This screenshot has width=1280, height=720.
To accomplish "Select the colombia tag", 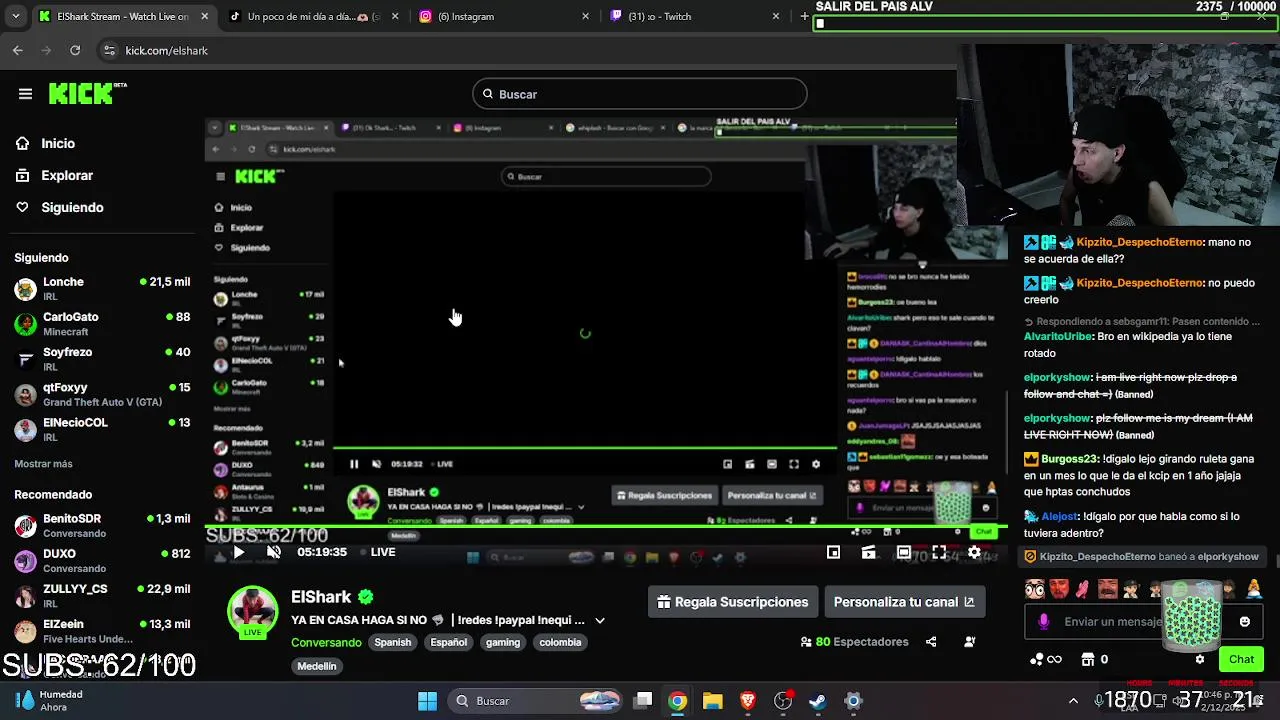I will click(x=560, y=642).
